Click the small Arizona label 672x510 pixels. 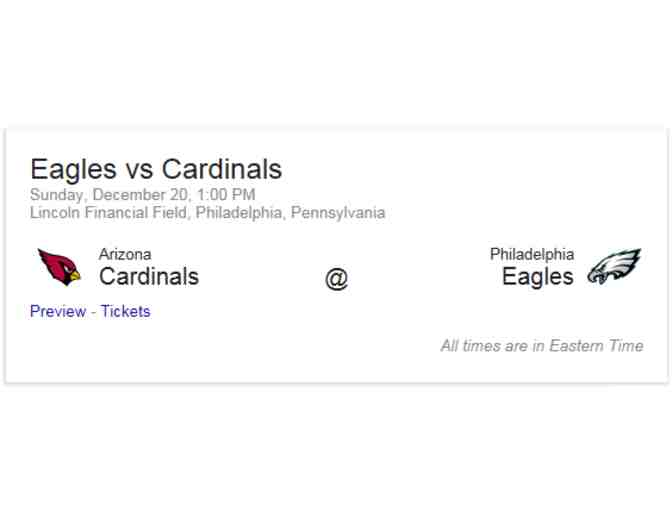[125, 254]
